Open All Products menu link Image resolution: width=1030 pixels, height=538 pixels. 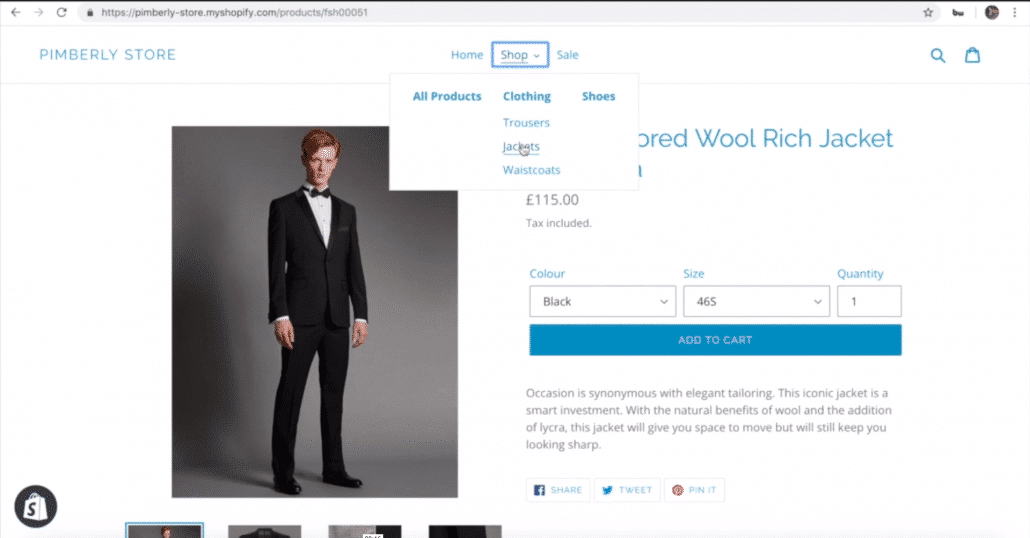pos(447,97)
